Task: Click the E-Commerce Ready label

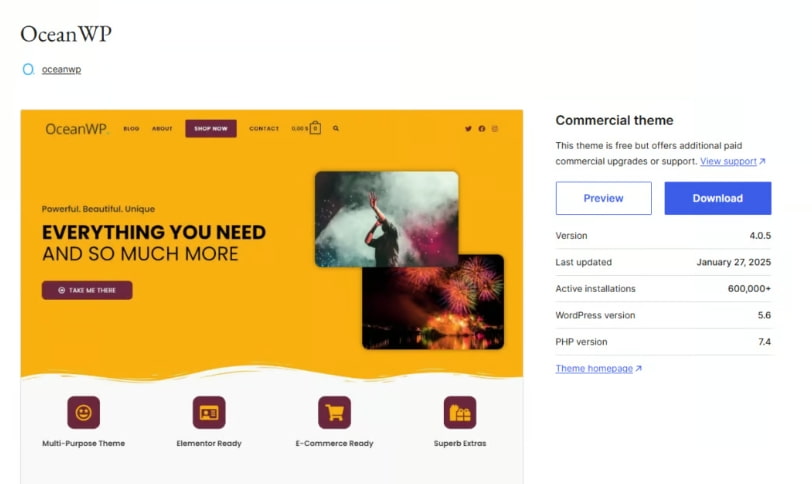Action: [x=335, y=444]
